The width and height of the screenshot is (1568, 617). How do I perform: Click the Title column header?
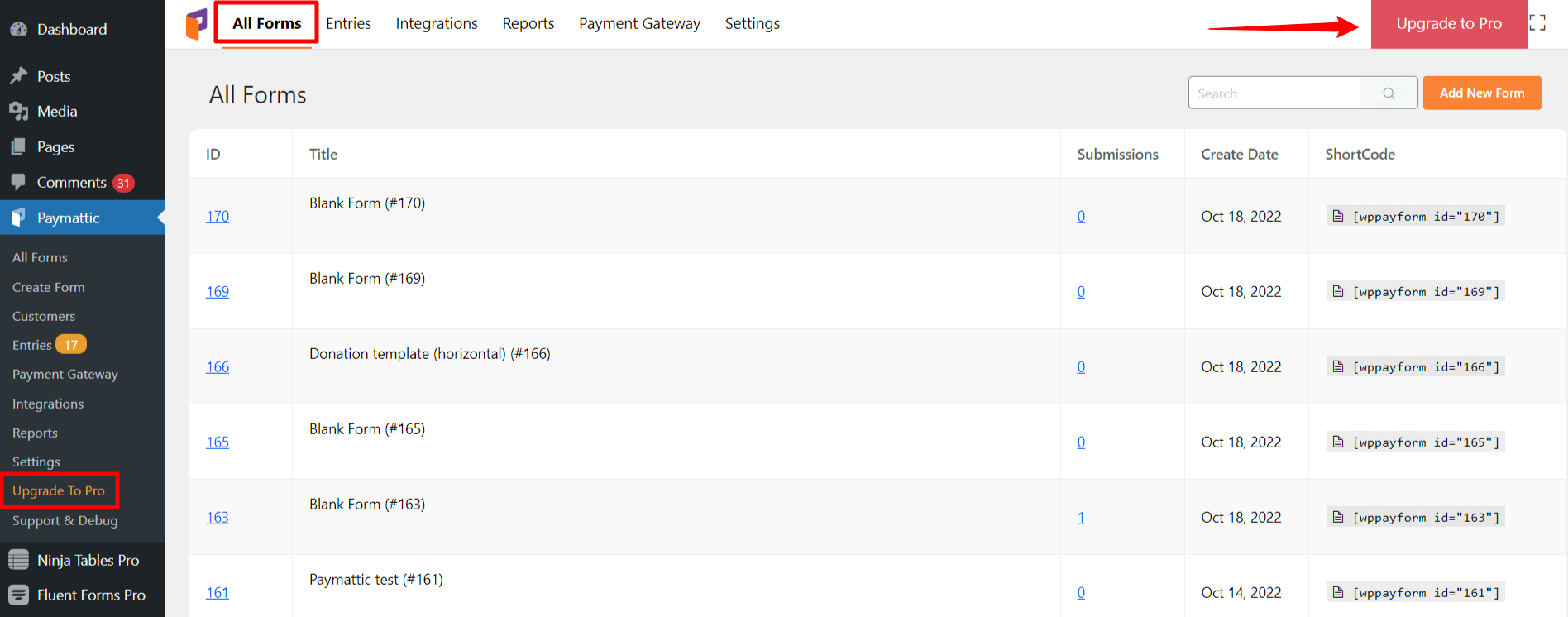(323, 154)
